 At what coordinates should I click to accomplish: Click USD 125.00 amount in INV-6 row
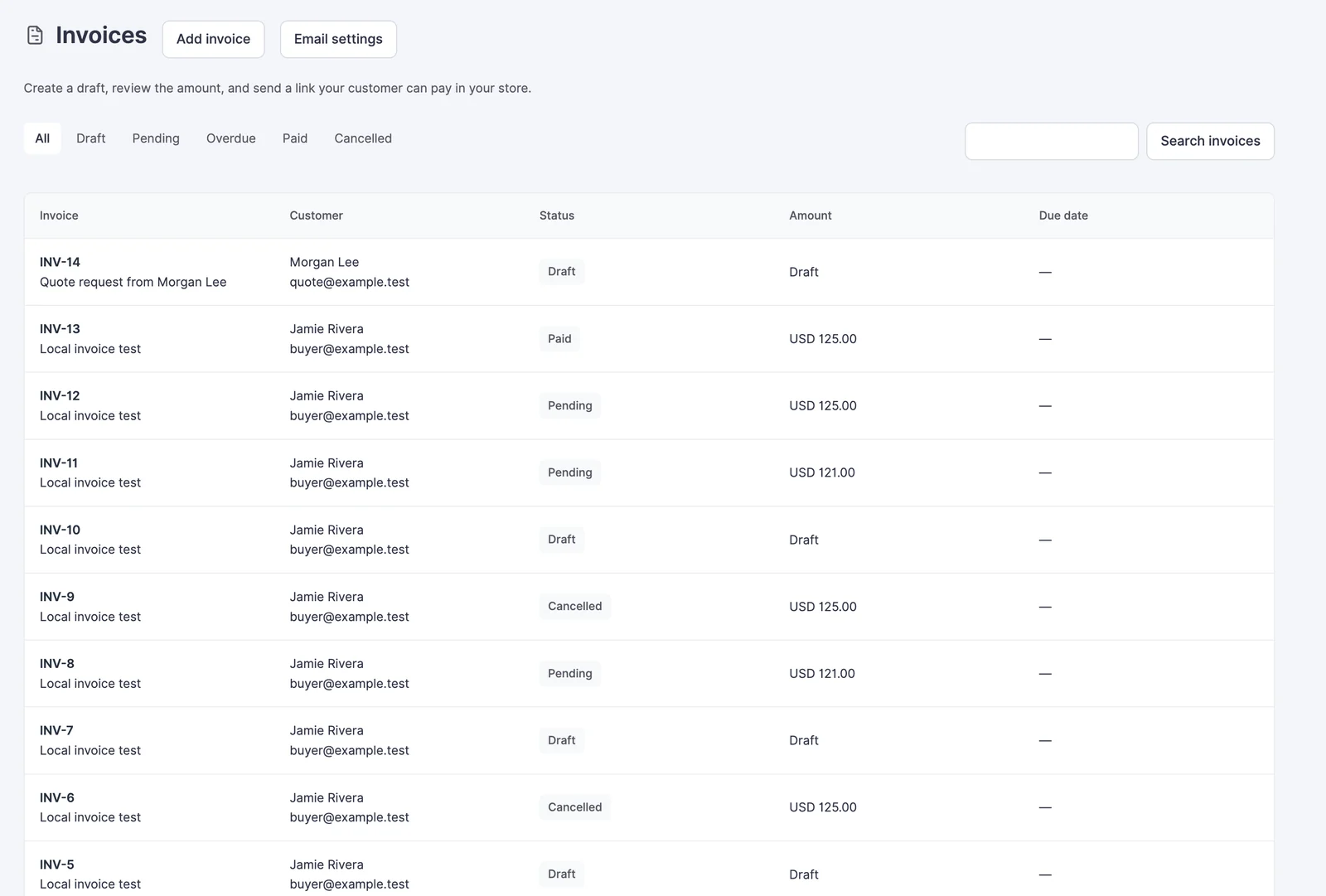[823, 807]
